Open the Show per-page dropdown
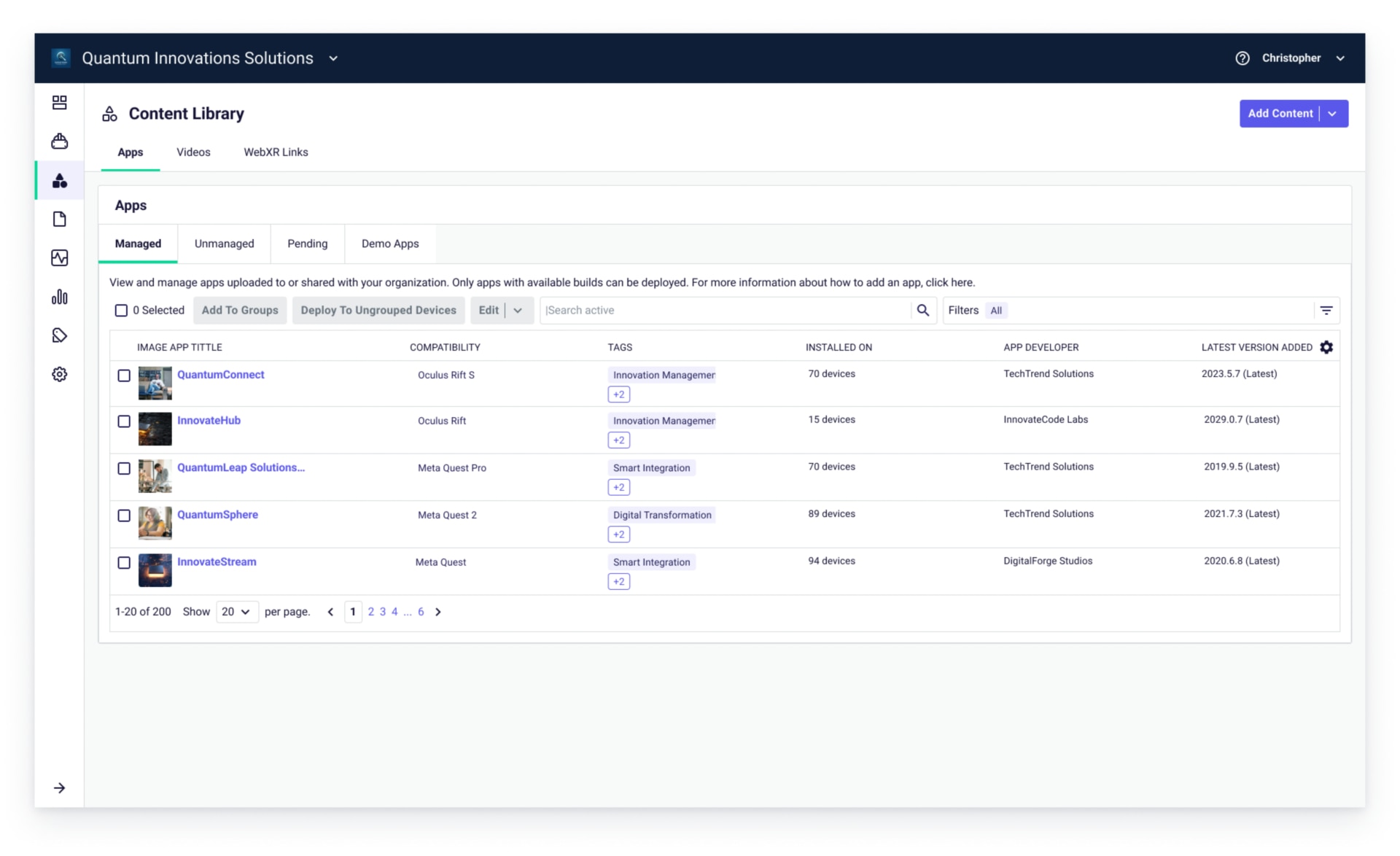This screenshot has height=856, width=1400. pos(236,612)
